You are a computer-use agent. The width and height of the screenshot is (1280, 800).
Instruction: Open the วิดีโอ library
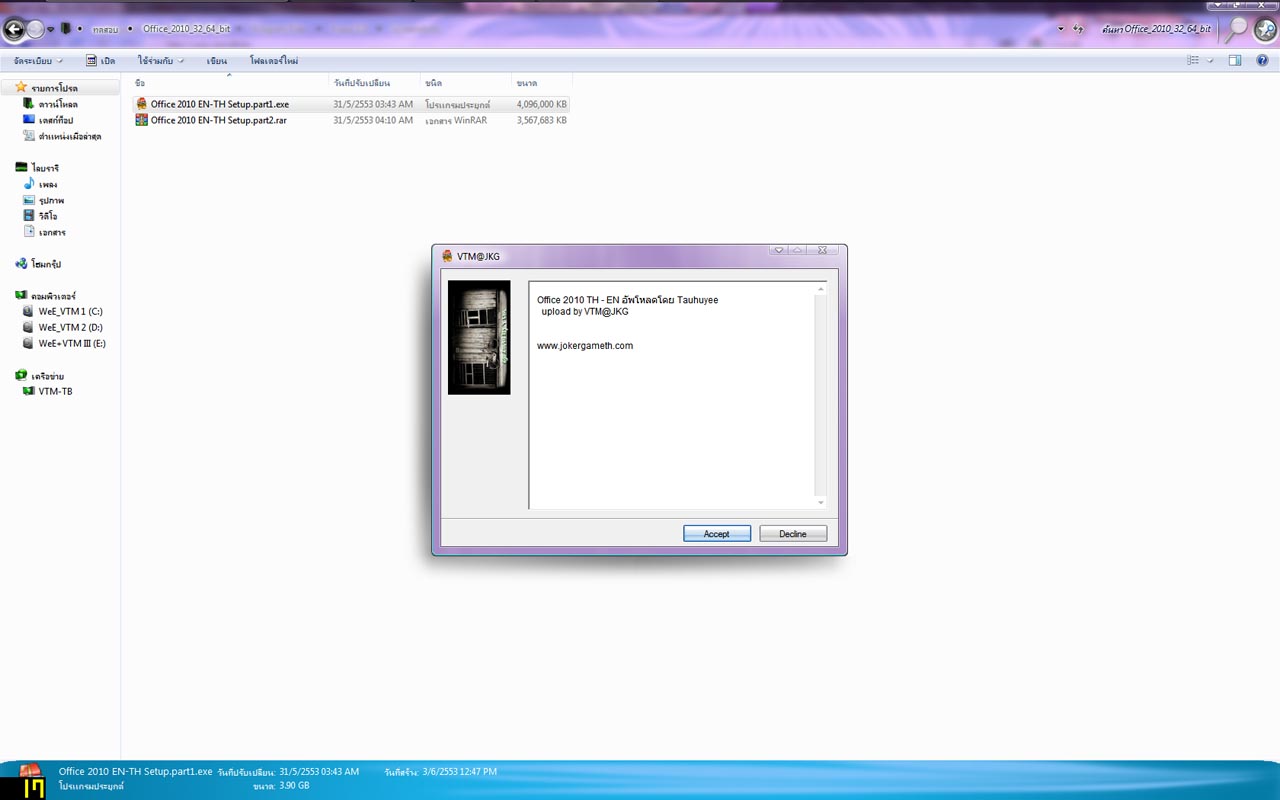coord(48,216)
